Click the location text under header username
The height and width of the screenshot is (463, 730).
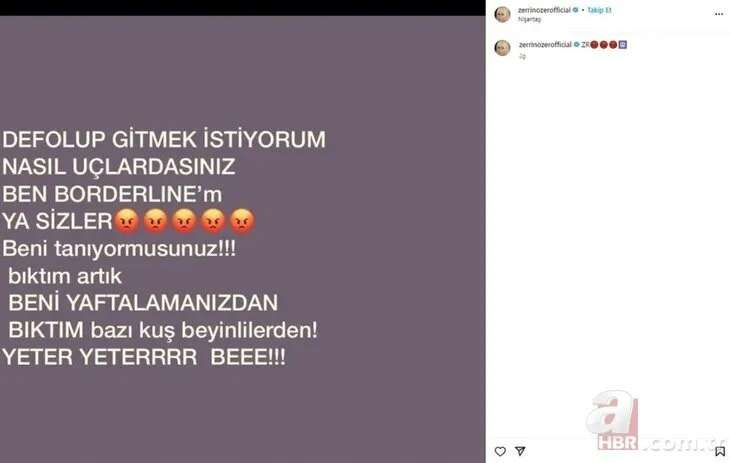pyautogui.click(x=529, y=19)
